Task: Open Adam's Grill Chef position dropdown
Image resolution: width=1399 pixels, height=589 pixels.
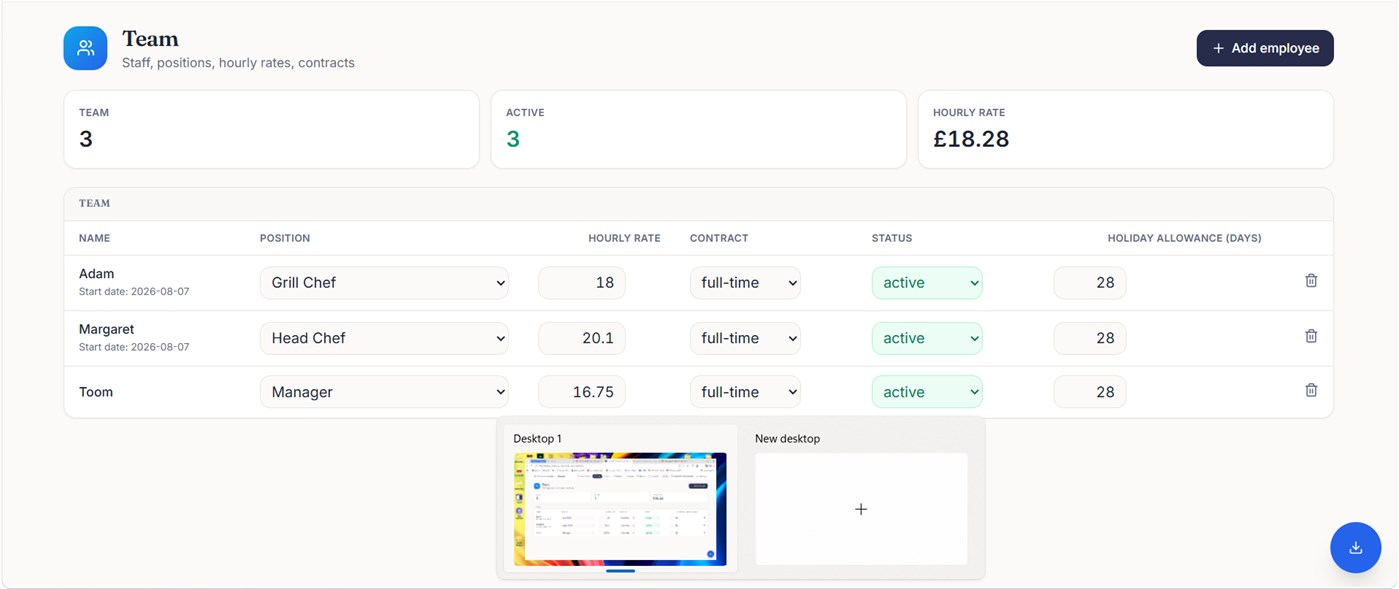Action: [x=384, y=283]
